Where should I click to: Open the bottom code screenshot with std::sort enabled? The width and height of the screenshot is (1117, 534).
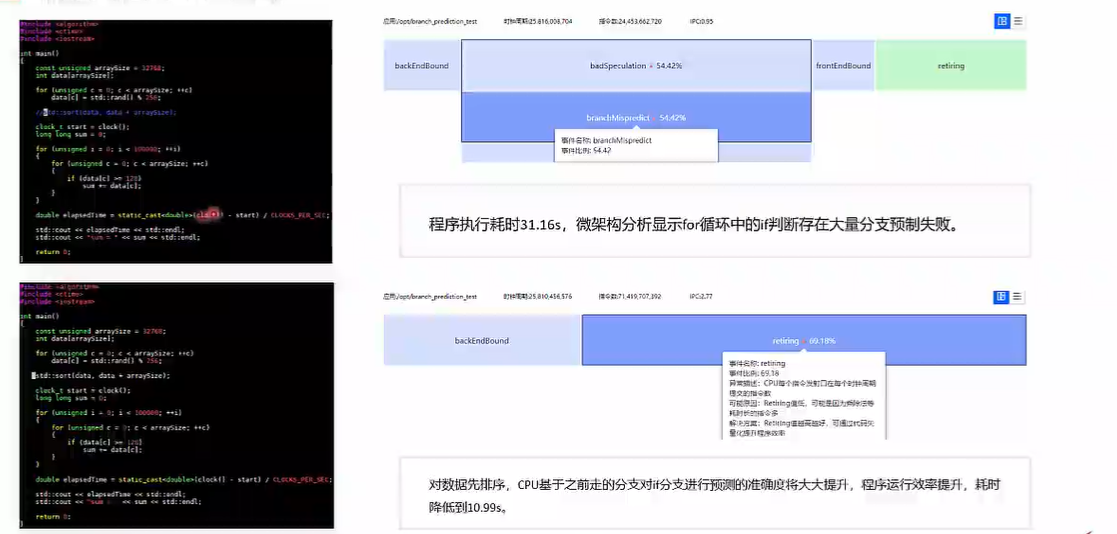(176, 405)
